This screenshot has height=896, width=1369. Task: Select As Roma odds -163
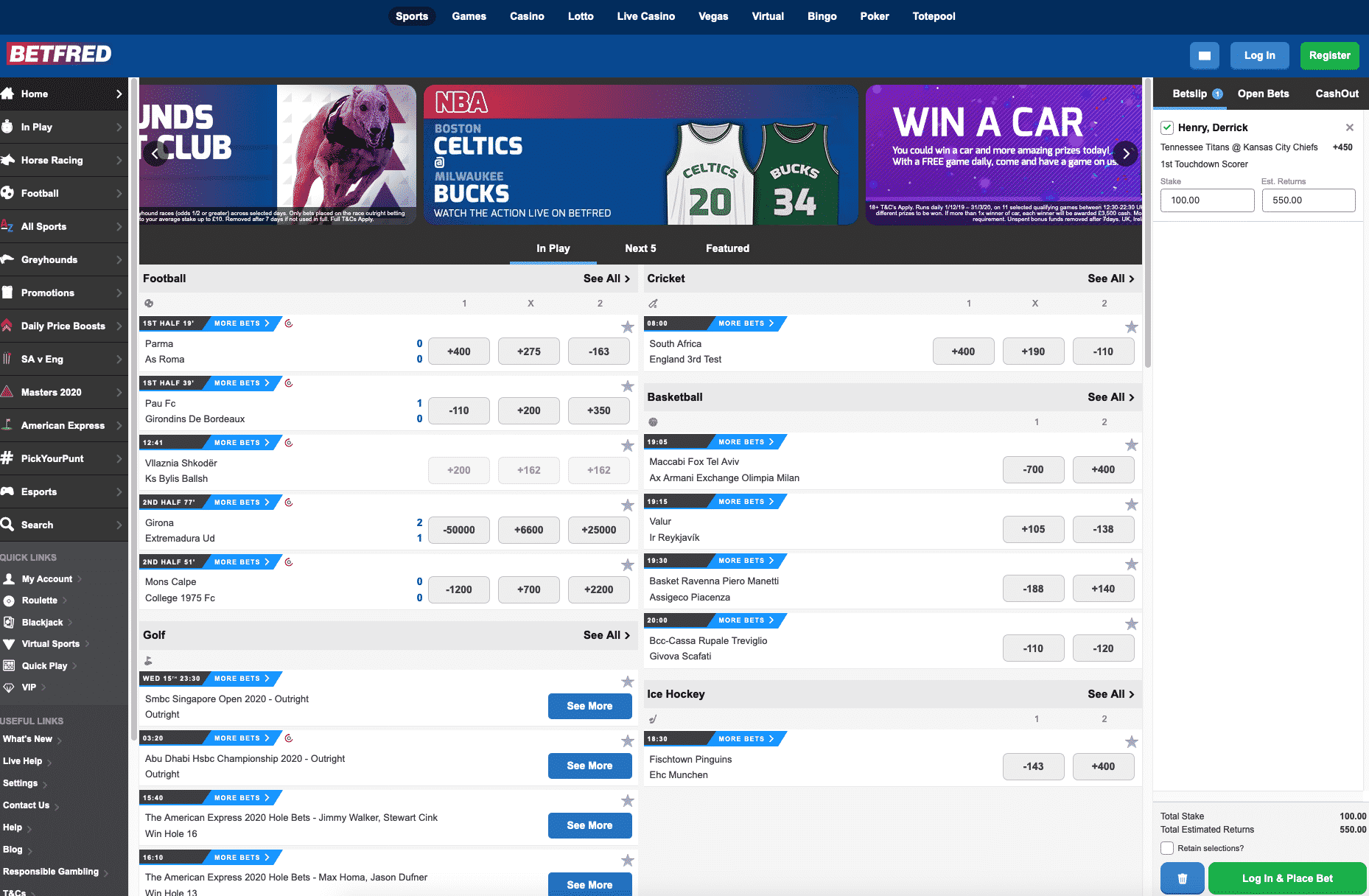pyautogui.click(x=599, y=351)
